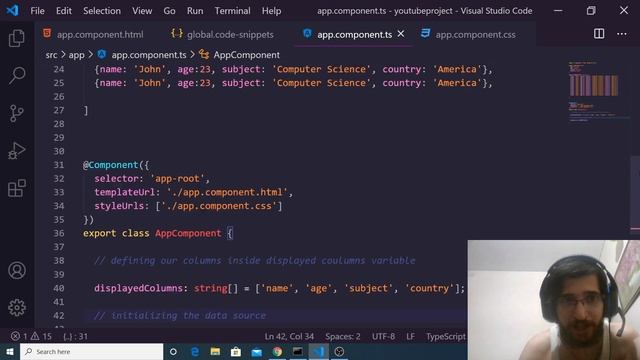The height and width of the screenshot is (360, 640).
Task: Open the Help menu
Action: tap(271, 11)
